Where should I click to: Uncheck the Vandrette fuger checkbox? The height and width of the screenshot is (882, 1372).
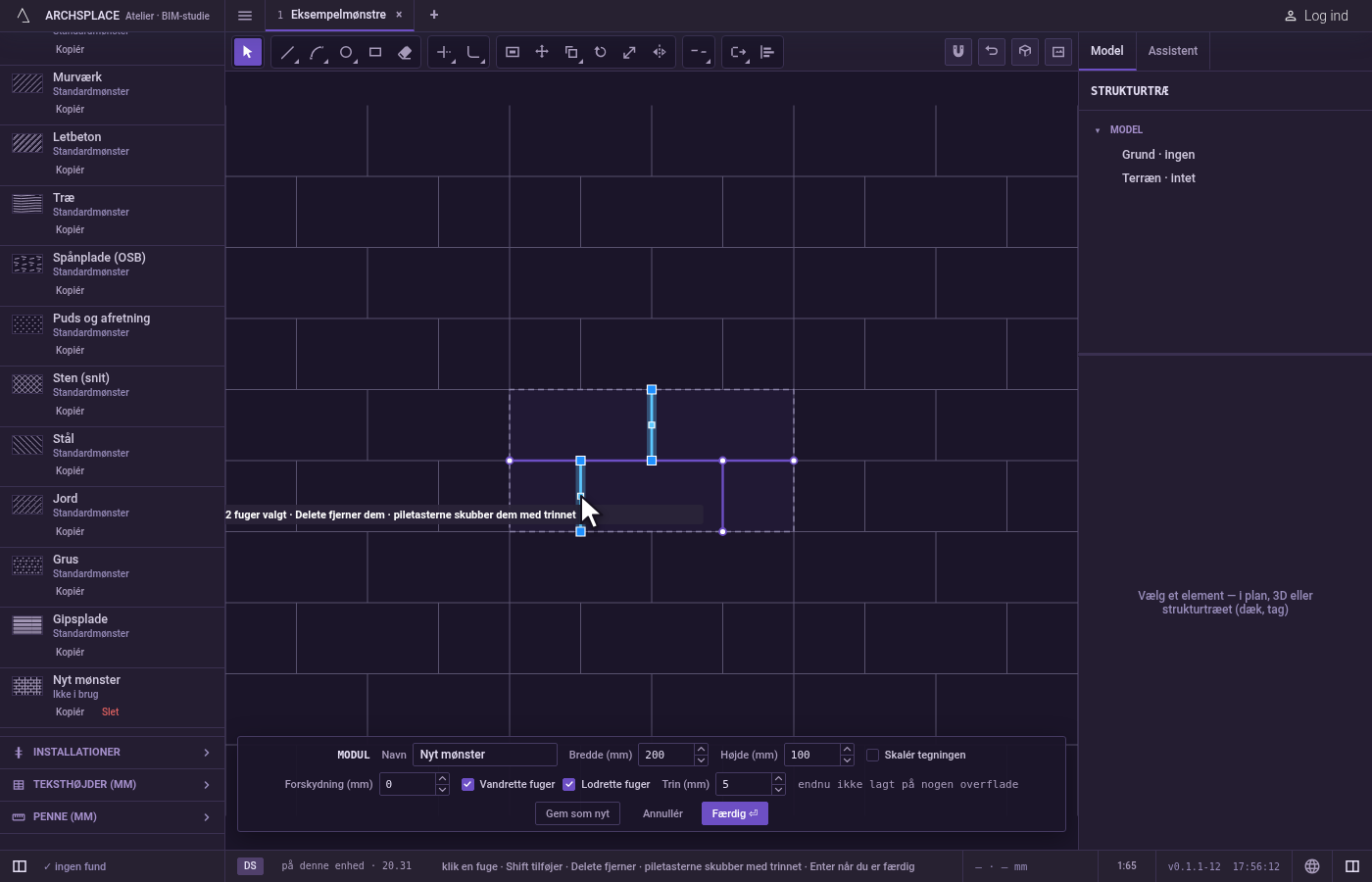467,784
